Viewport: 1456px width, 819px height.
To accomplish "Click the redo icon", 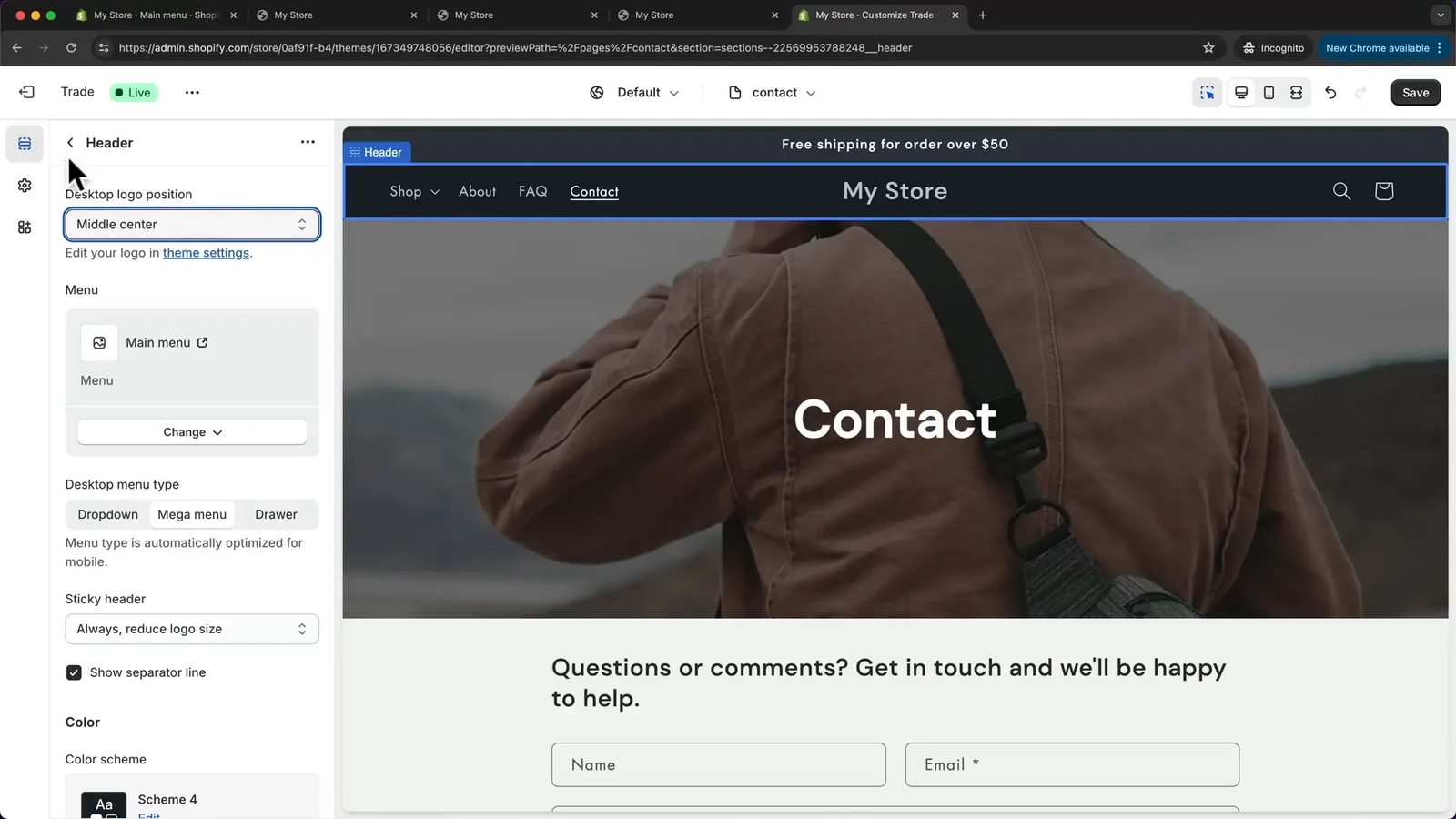I will 1361,93.
